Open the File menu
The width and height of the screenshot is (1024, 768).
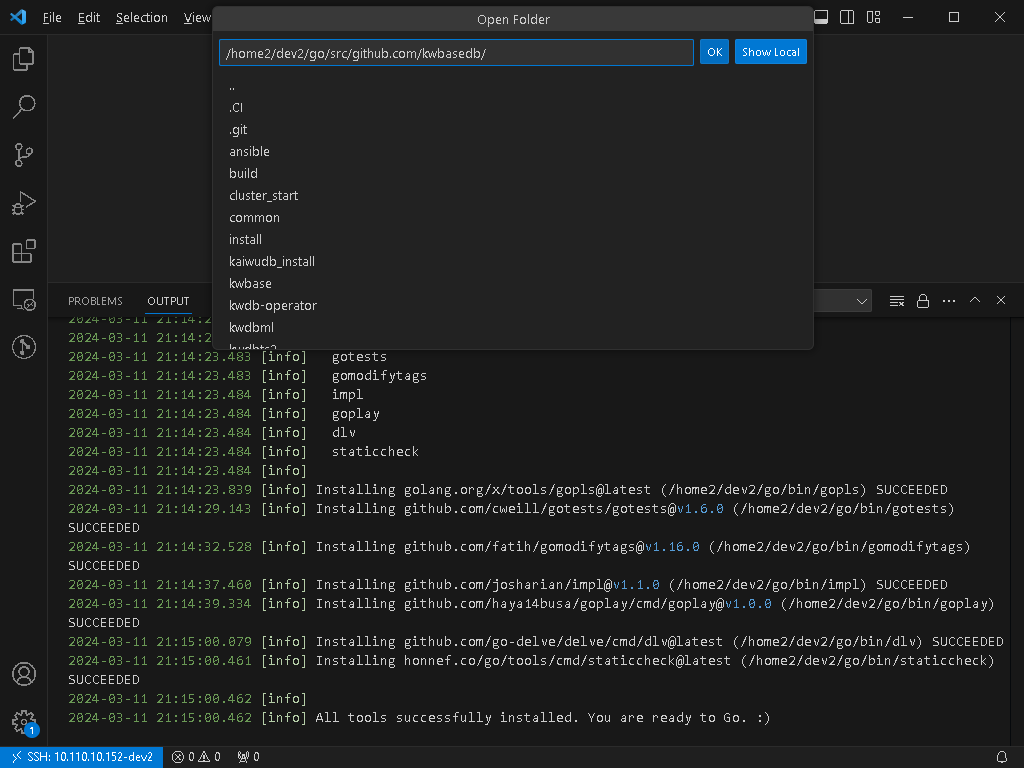click(51, 17)
